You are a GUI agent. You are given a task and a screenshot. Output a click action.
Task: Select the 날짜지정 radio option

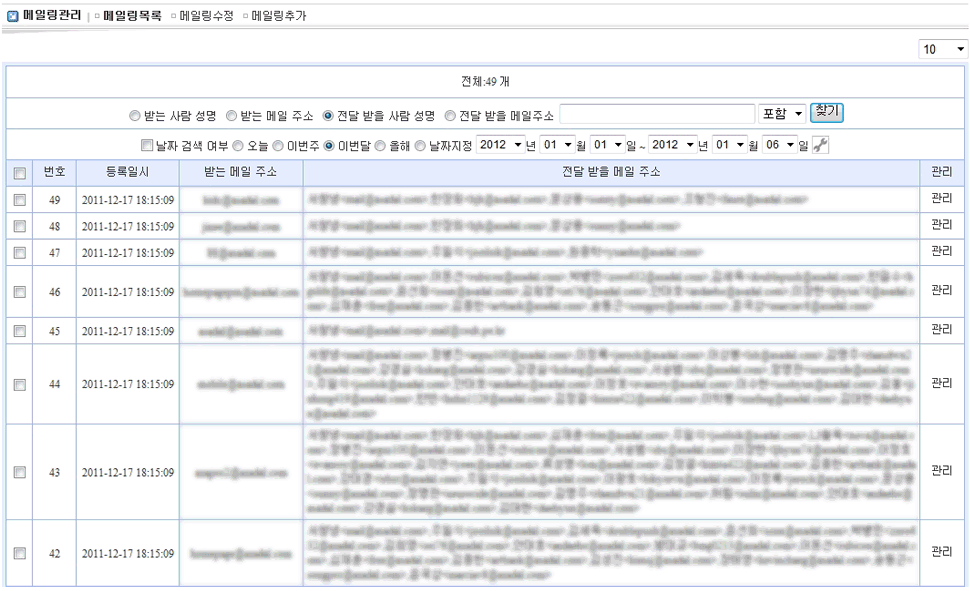[420, 146]
